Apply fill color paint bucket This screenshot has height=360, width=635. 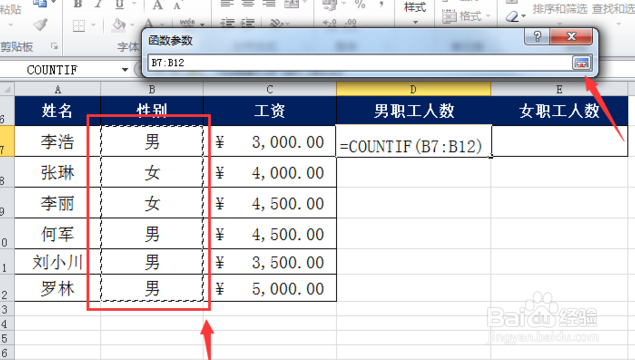click(119, 25)
